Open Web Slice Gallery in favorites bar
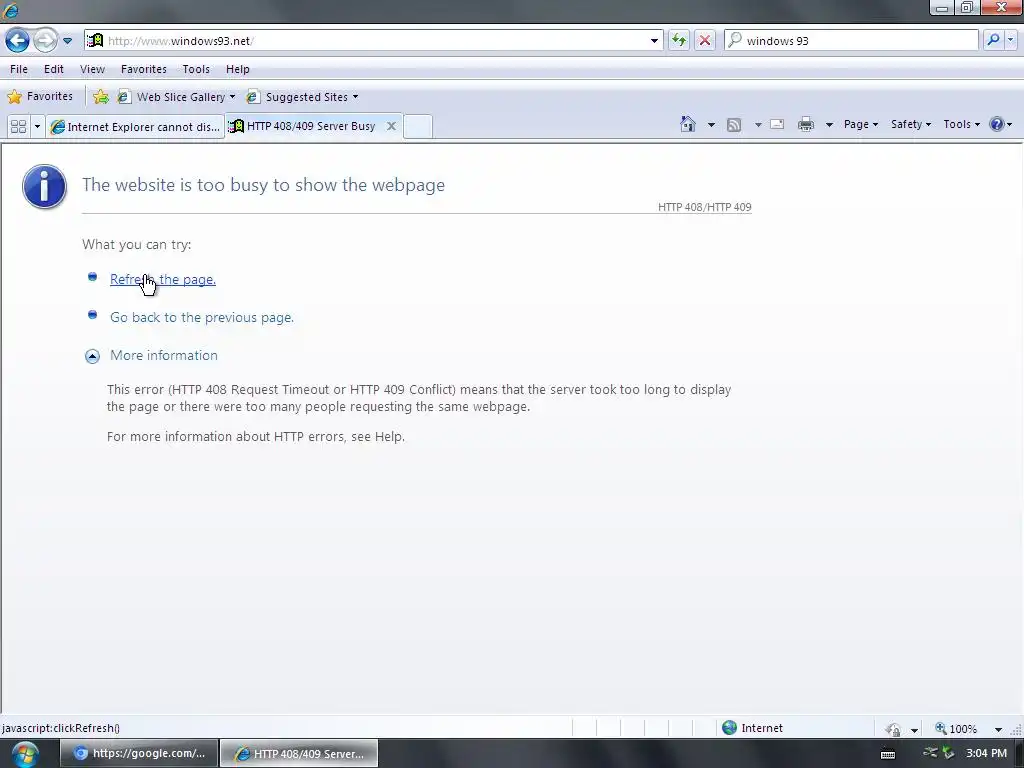 176,97
